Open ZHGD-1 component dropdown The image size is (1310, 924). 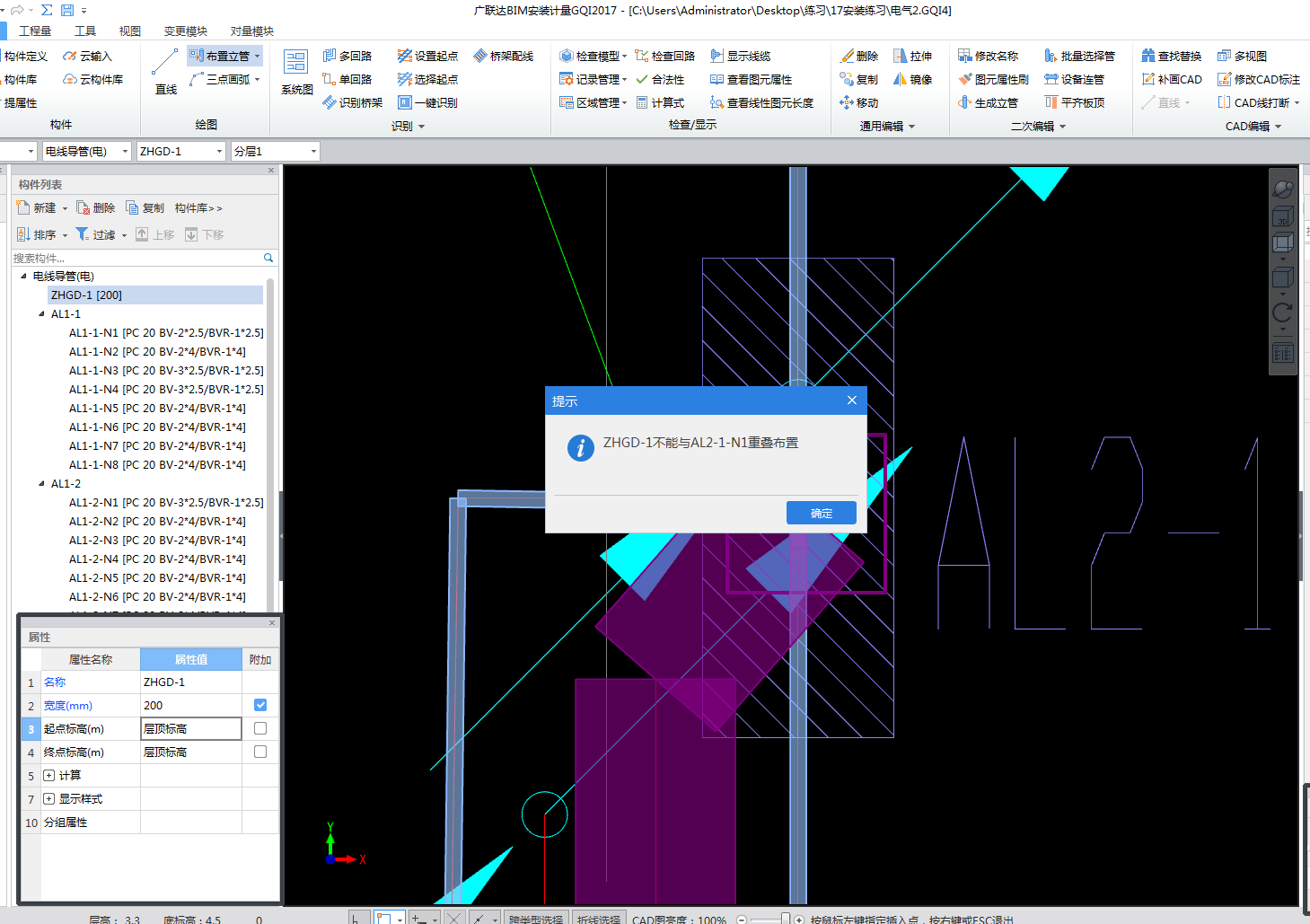click(219, 151)
